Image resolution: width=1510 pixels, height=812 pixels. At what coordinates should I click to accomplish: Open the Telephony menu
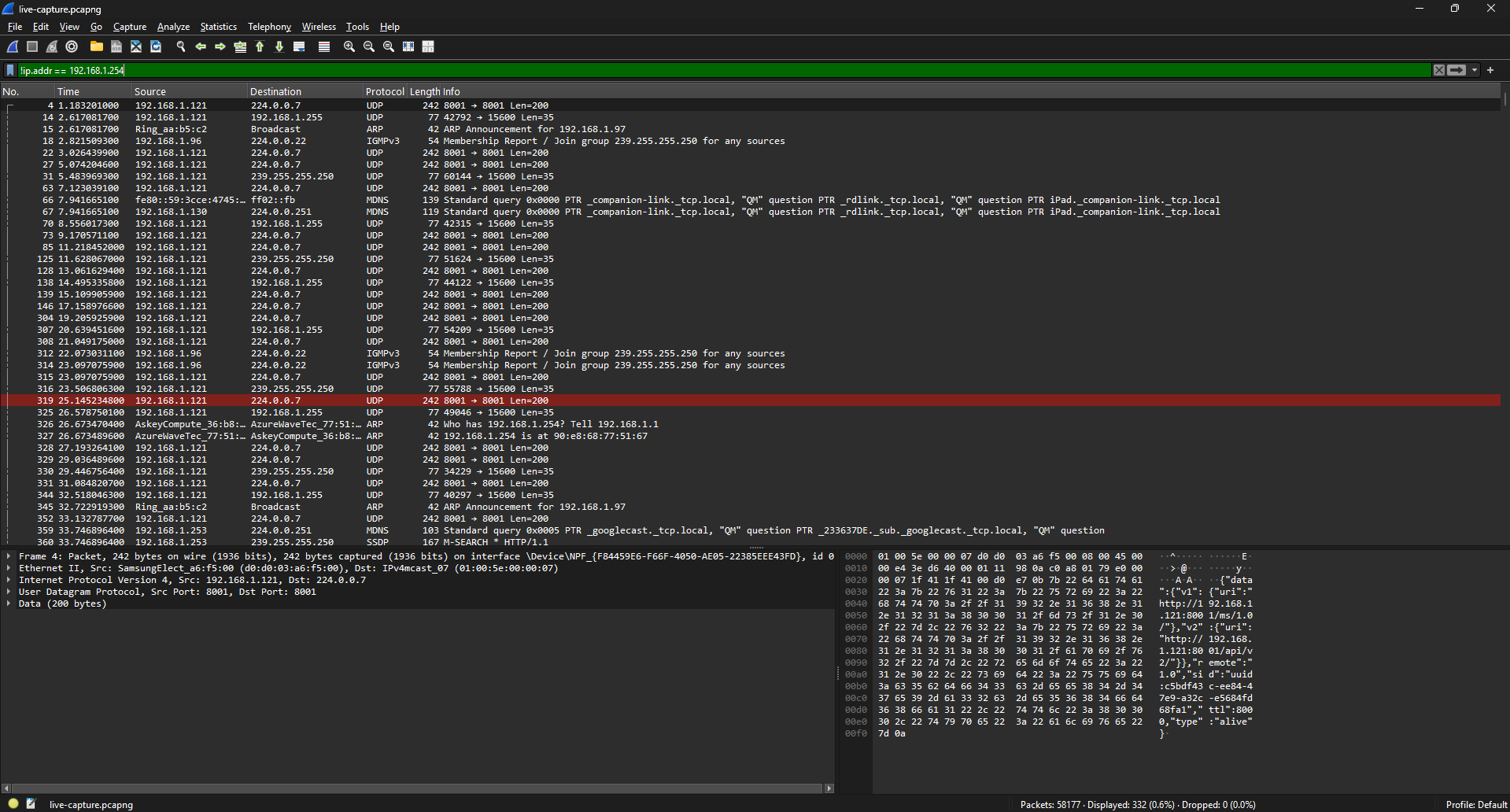pyautogui.click(x=269, y=27)
